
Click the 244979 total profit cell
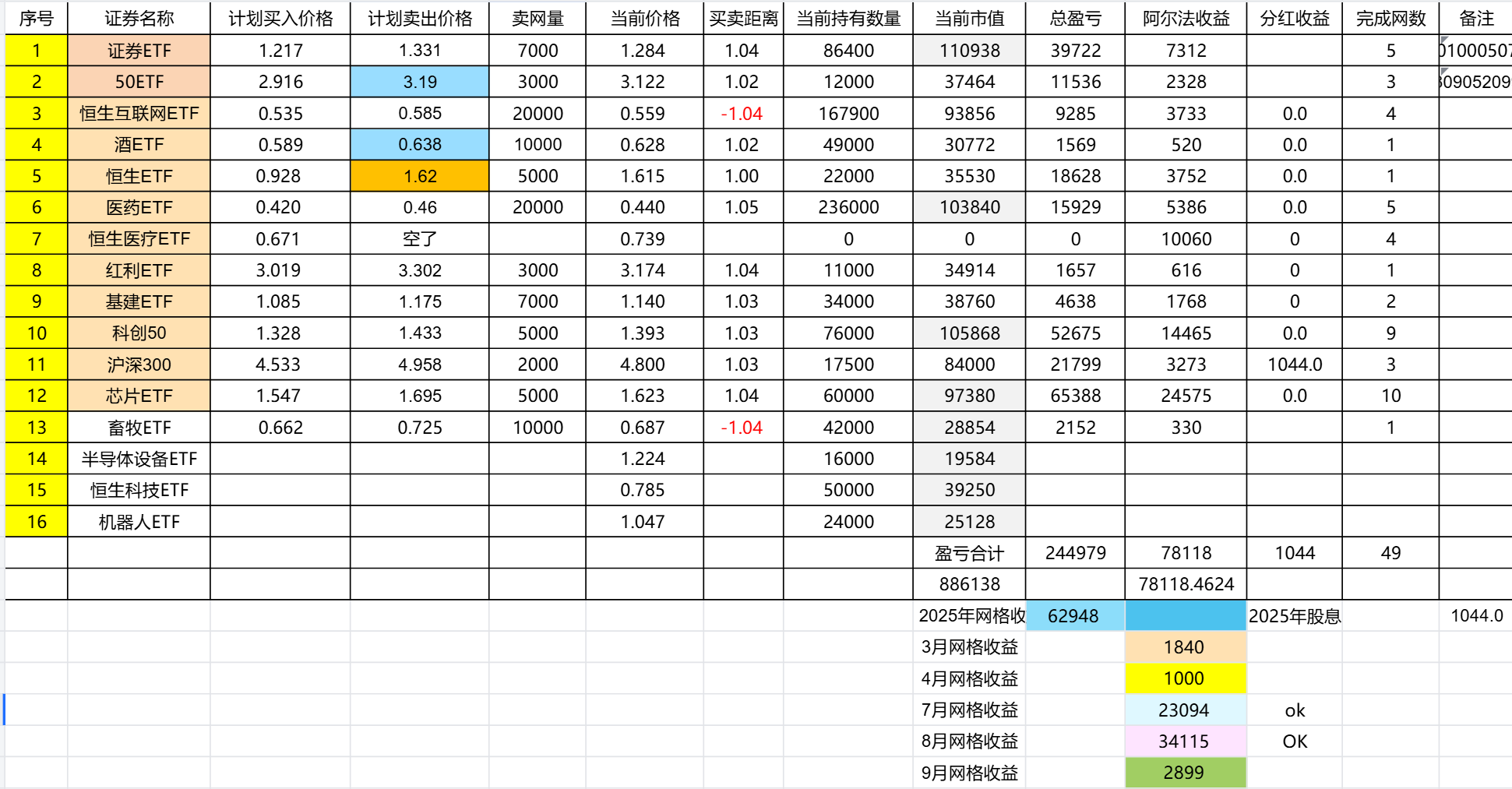[x=1075, y=553]
